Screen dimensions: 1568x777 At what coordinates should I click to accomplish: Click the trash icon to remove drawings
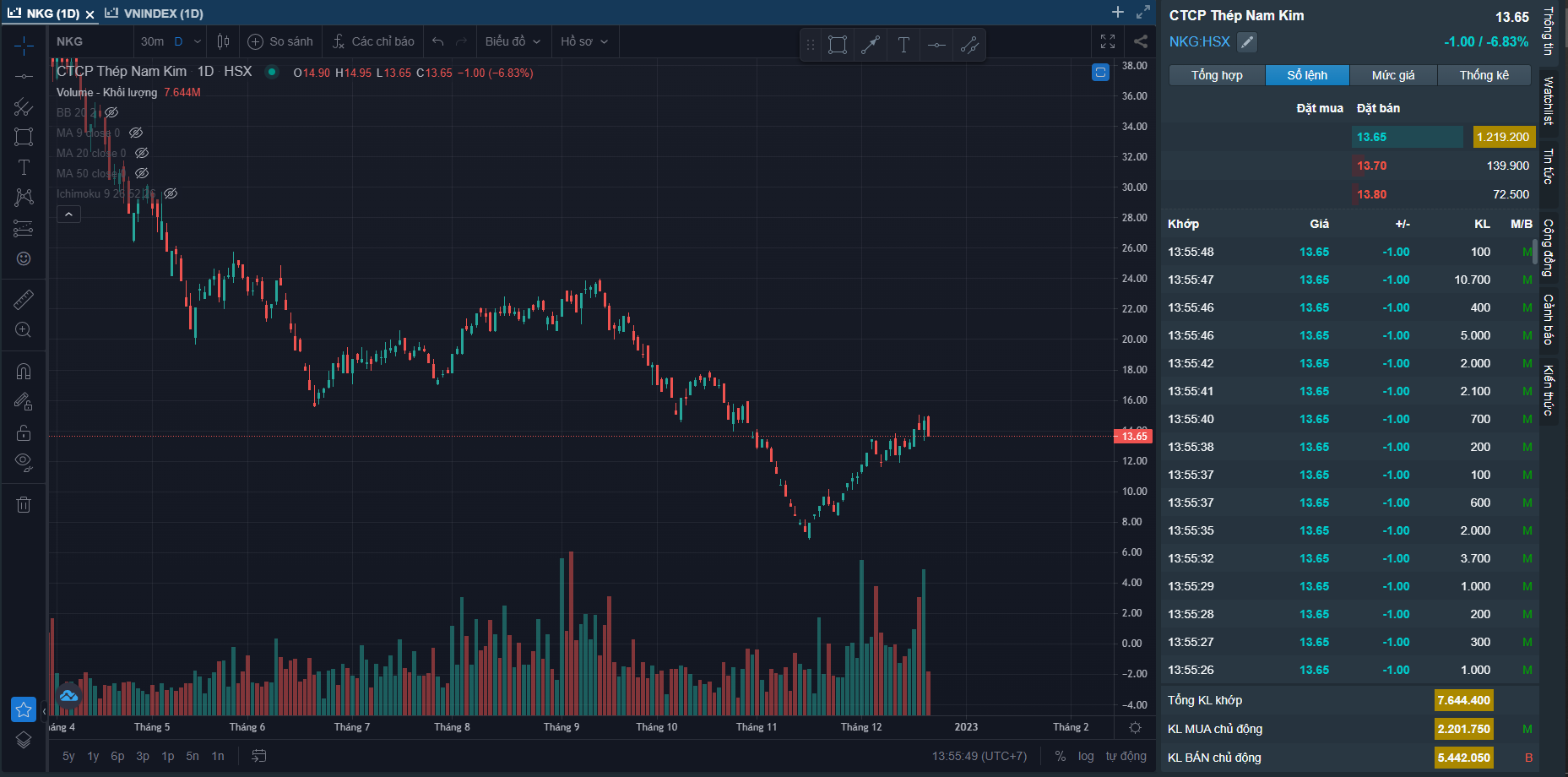[x=24, y=505]
